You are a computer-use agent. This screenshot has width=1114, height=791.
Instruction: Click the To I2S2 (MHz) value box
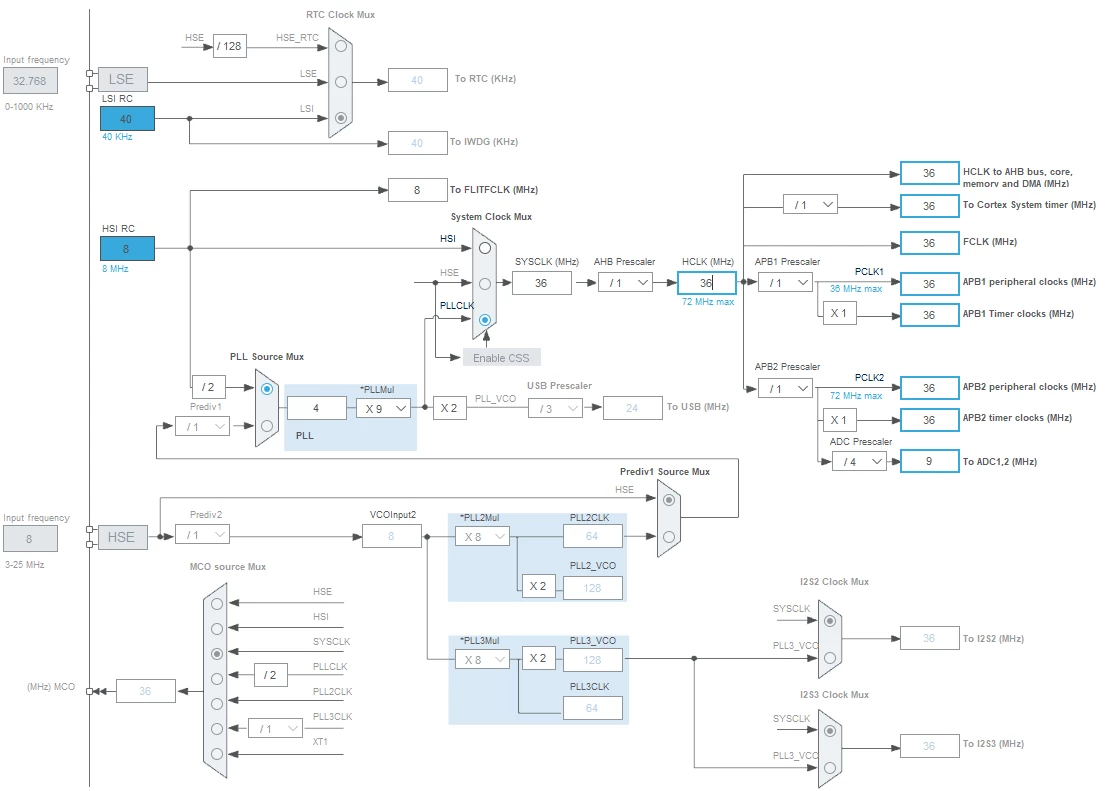click(929, 638)
